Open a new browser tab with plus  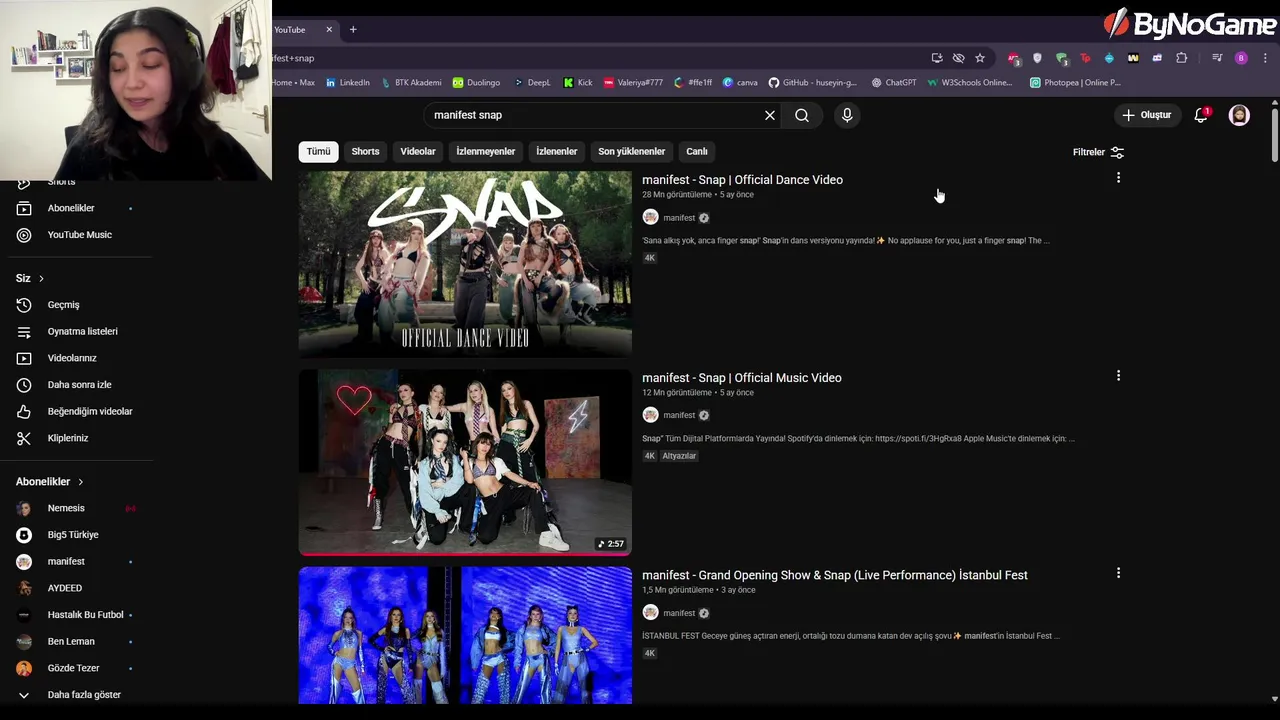tap(353, 30)
